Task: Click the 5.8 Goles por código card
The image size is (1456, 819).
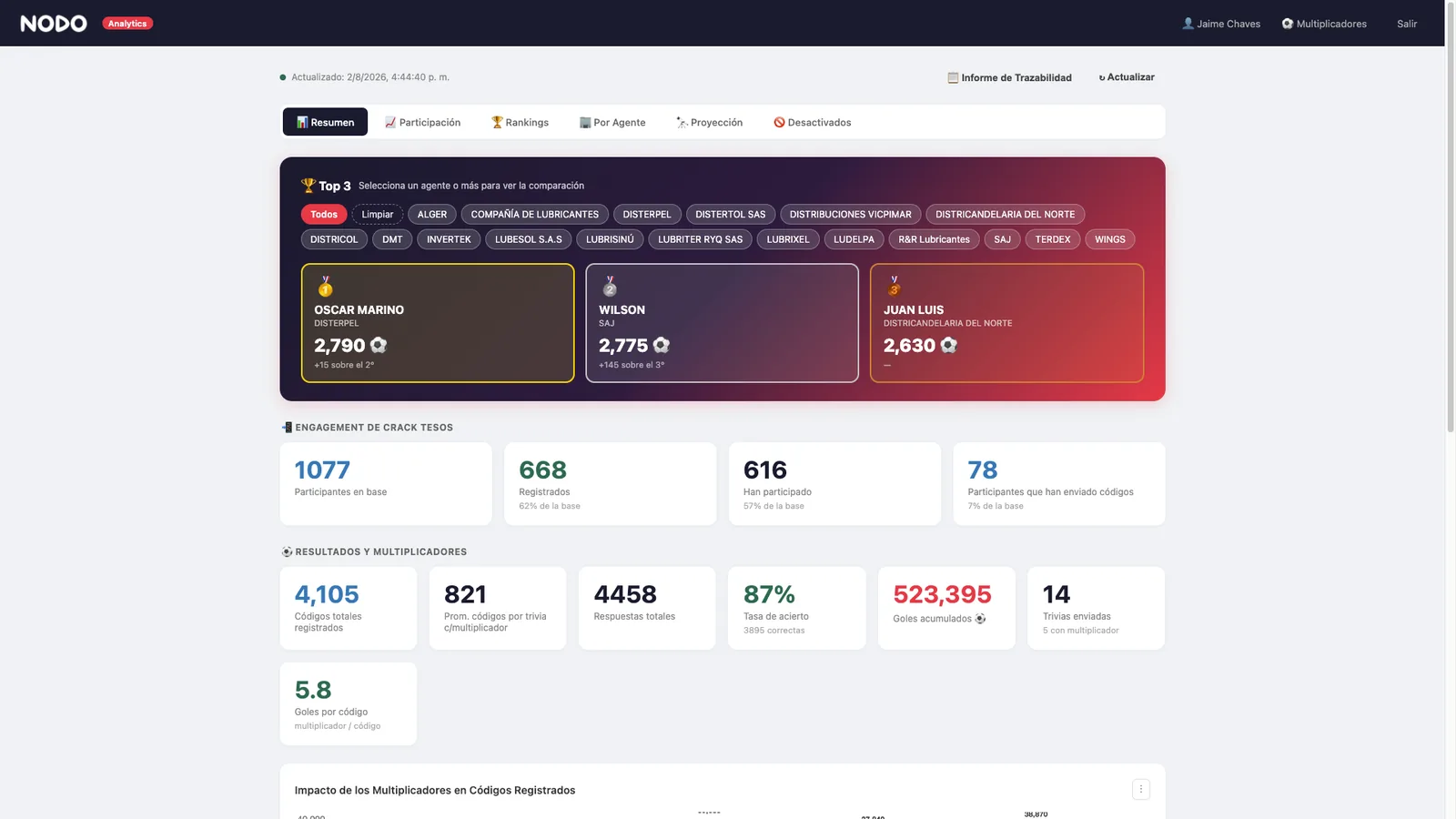Action: point(349,704)
